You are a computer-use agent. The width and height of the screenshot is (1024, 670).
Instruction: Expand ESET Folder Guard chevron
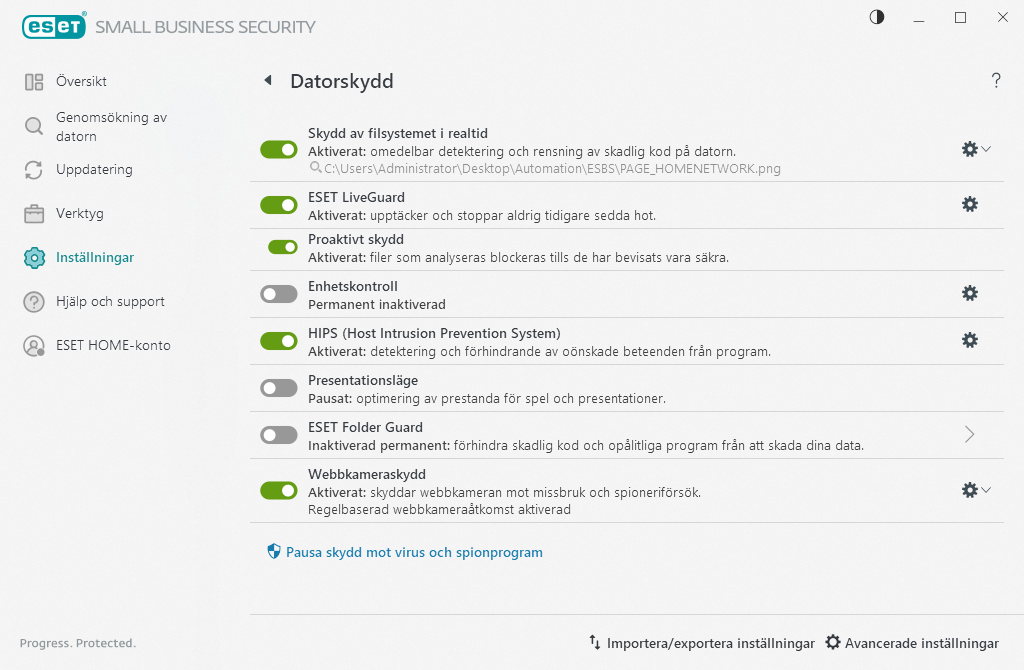[x=969, y=434]
